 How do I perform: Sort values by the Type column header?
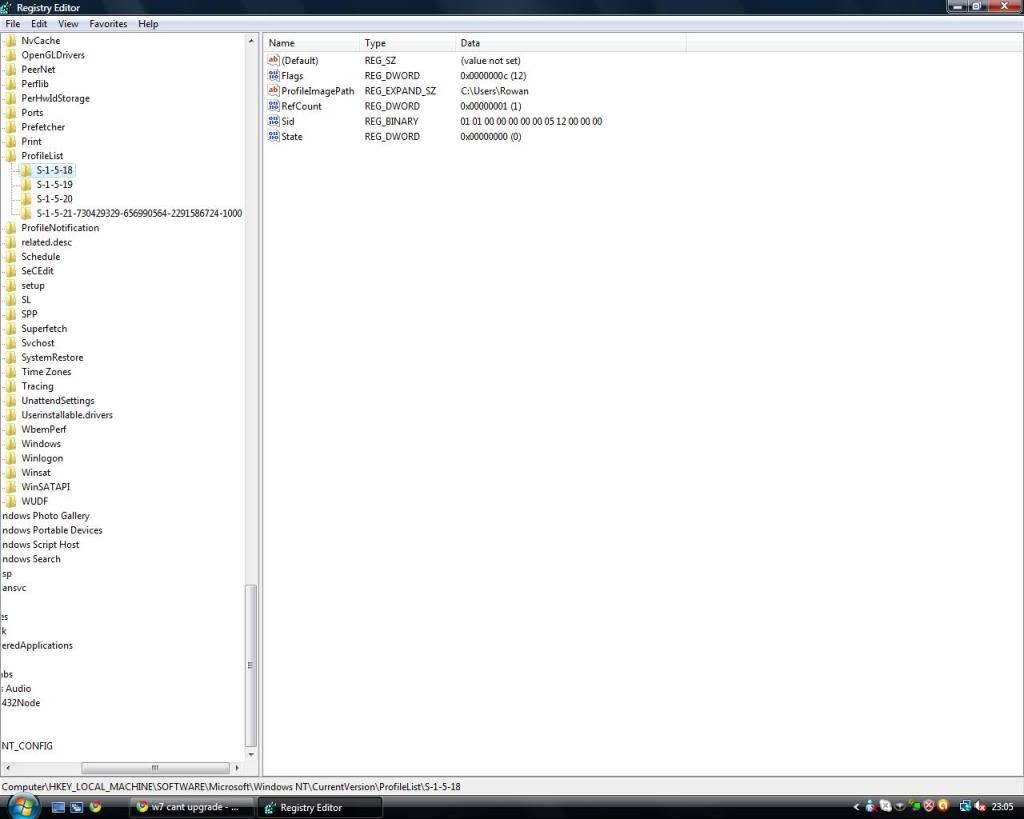pos(407,43)
